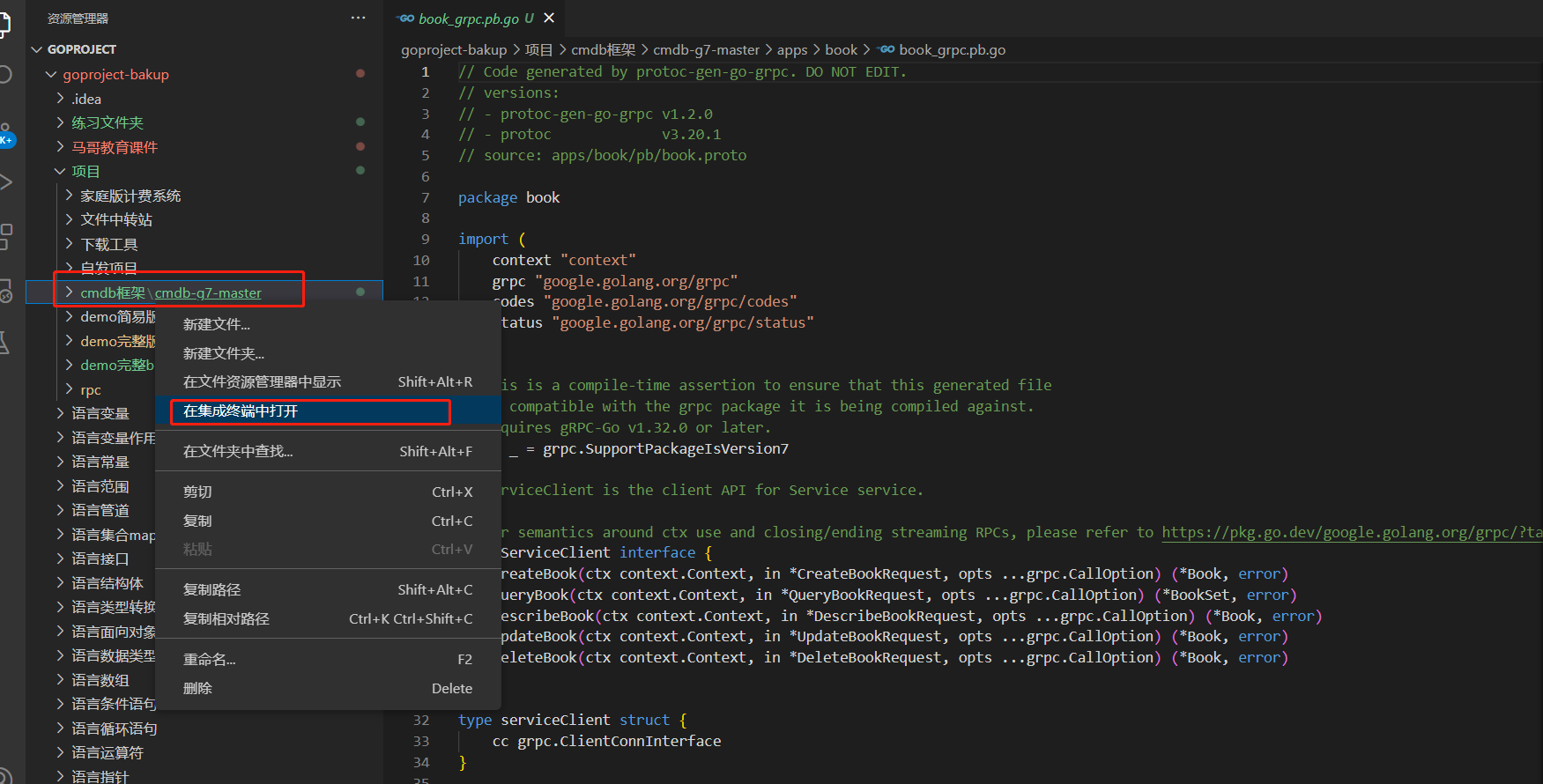Open the Explorer more actions ellipsis
The width and height of the screenshot is (1543, 784).
[358, 18]
